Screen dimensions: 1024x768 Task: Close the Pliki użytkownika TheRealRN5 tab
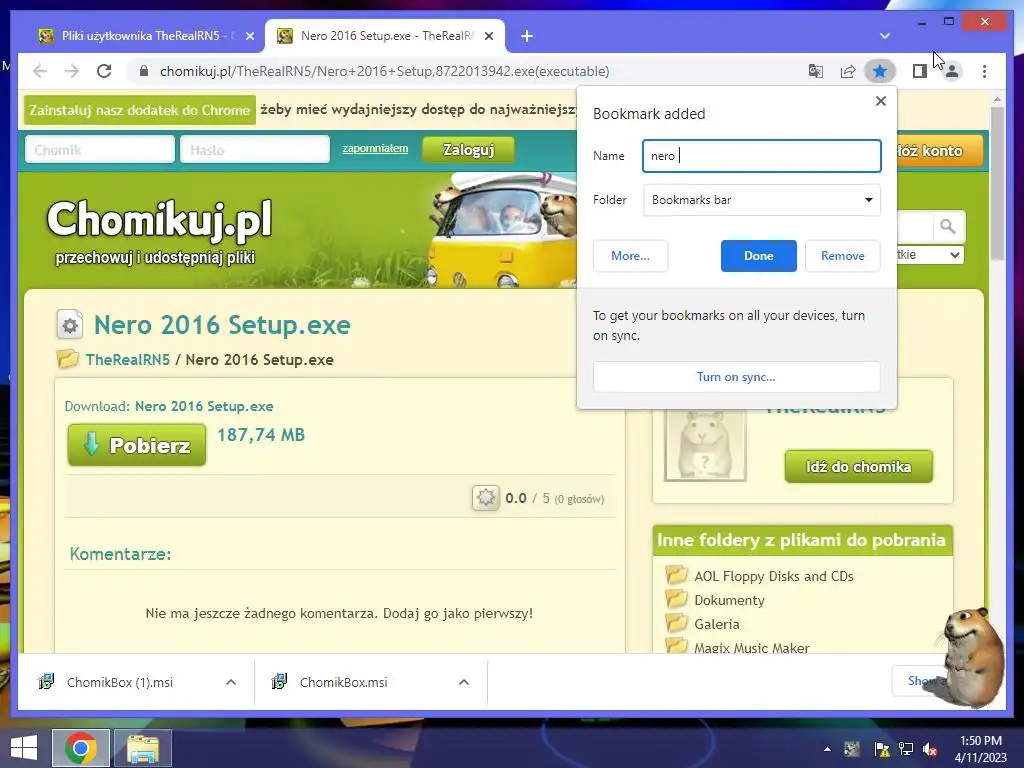pos(250,36)
